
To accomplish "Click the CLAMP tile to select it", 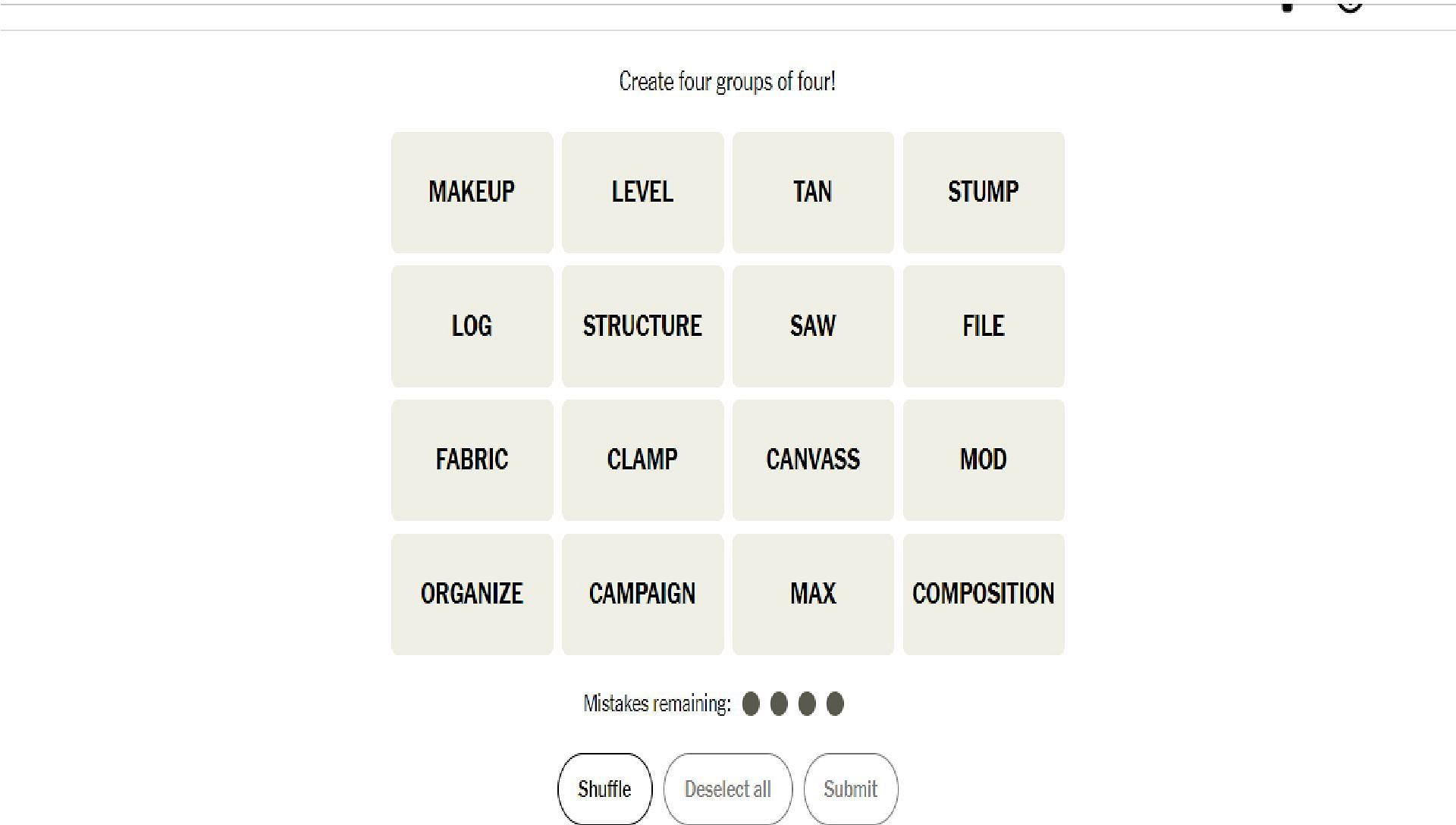I will pyautogui.click(x=641, y=459).
